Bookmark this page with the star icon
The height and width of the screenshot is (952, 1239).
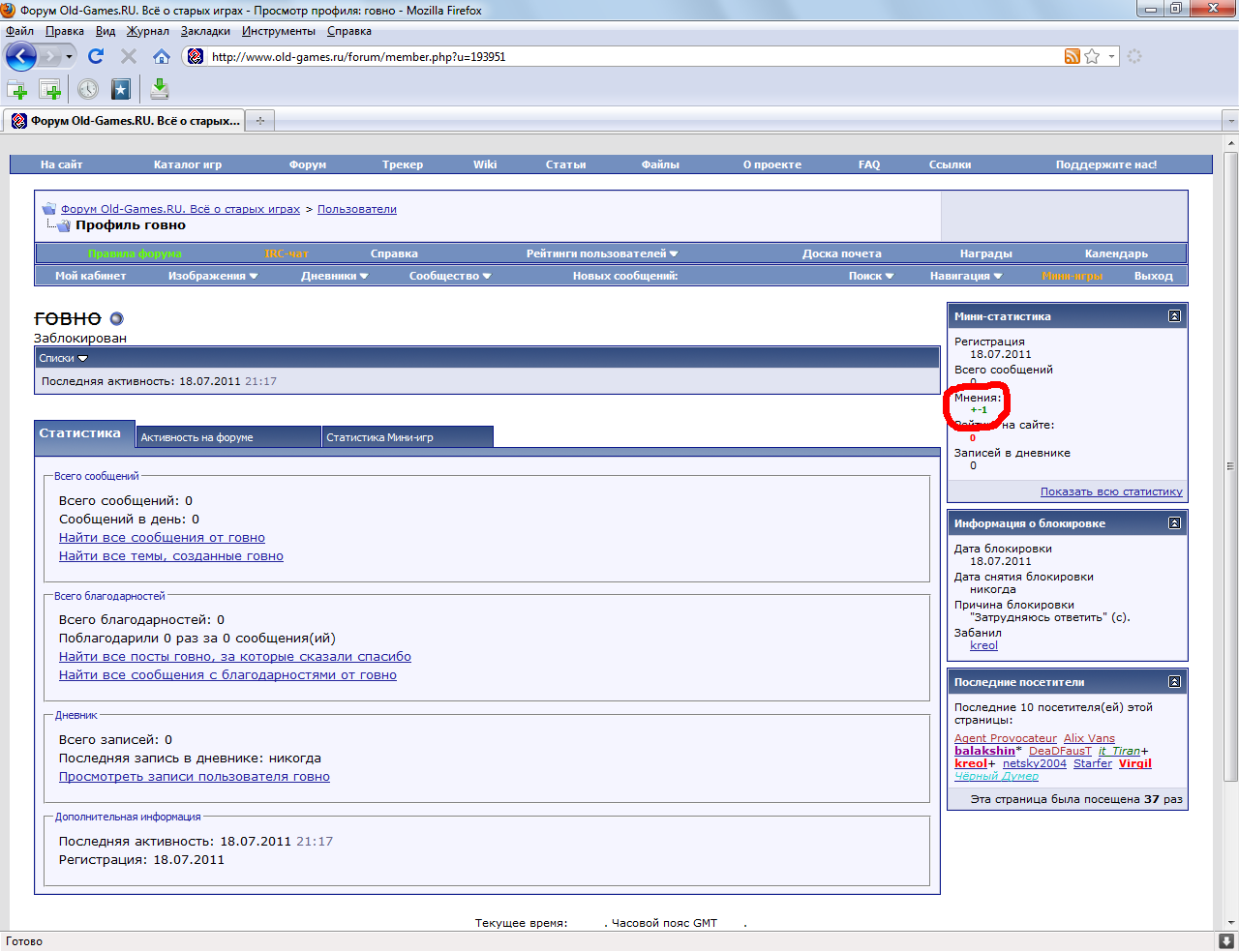[x=1092, y=56]
